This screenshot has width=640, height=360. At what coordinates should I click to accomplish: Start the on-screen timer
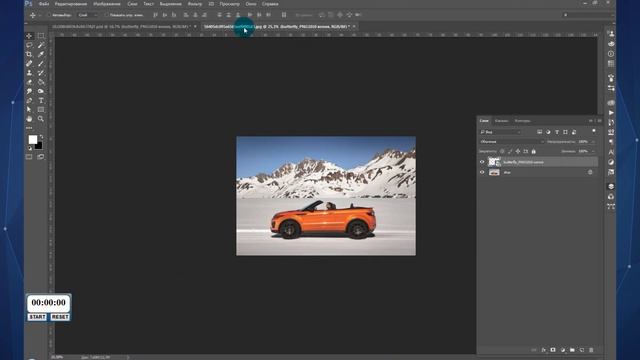[37, 317]
